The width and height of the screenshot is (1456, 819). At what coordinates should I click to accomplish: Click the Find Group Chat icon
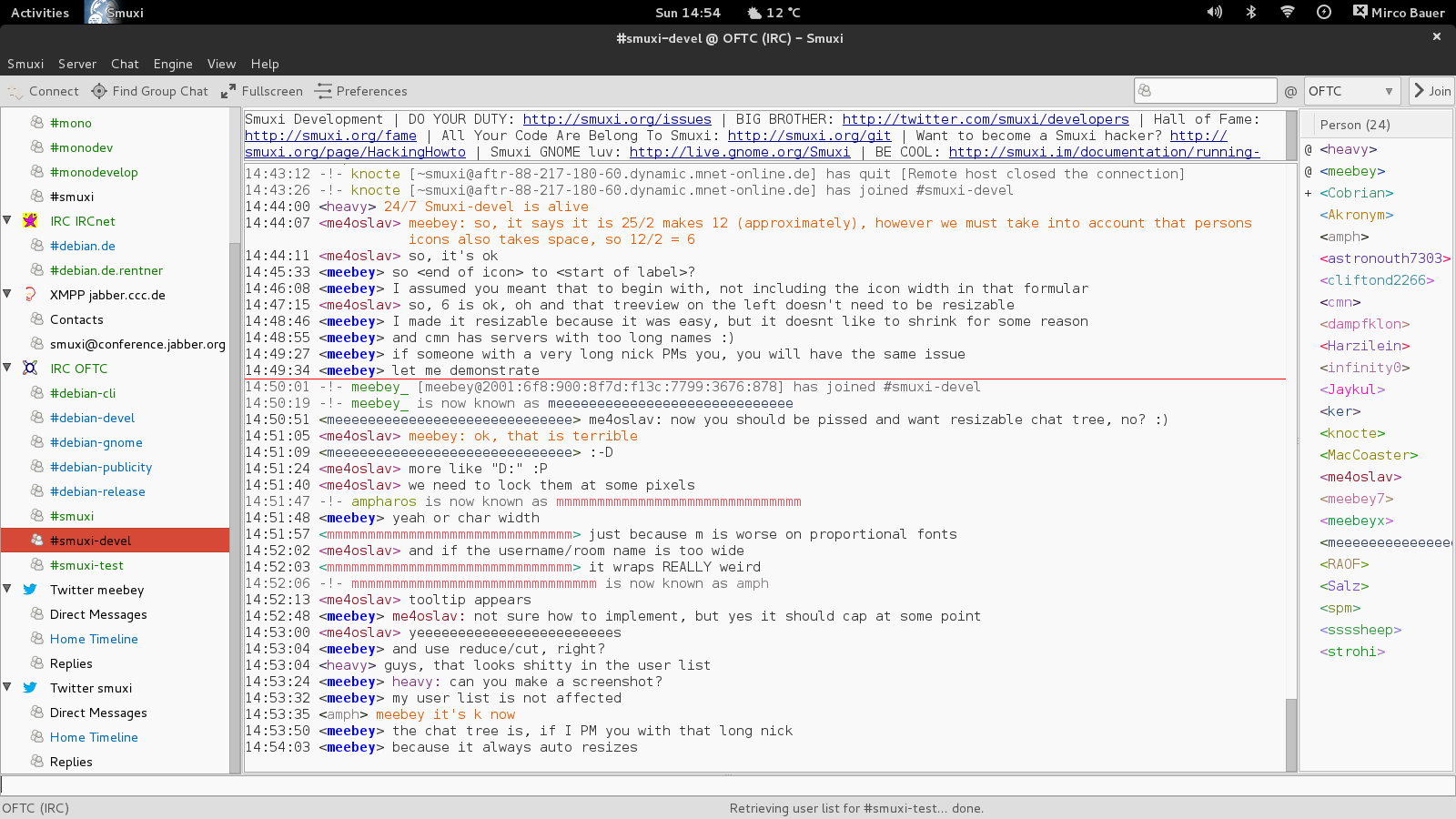click(x=99, y=91)
